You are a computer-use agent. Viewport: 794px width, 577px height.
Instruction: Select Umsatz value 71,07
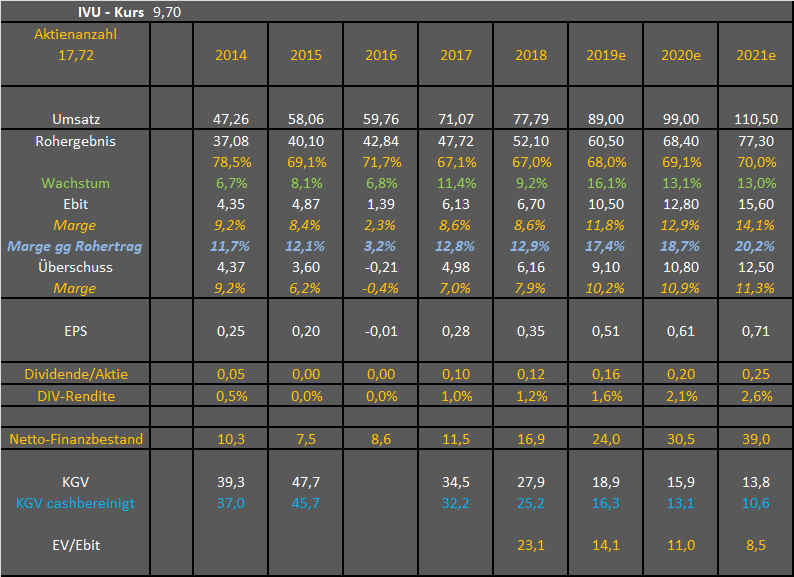click(x=456, y=119)
